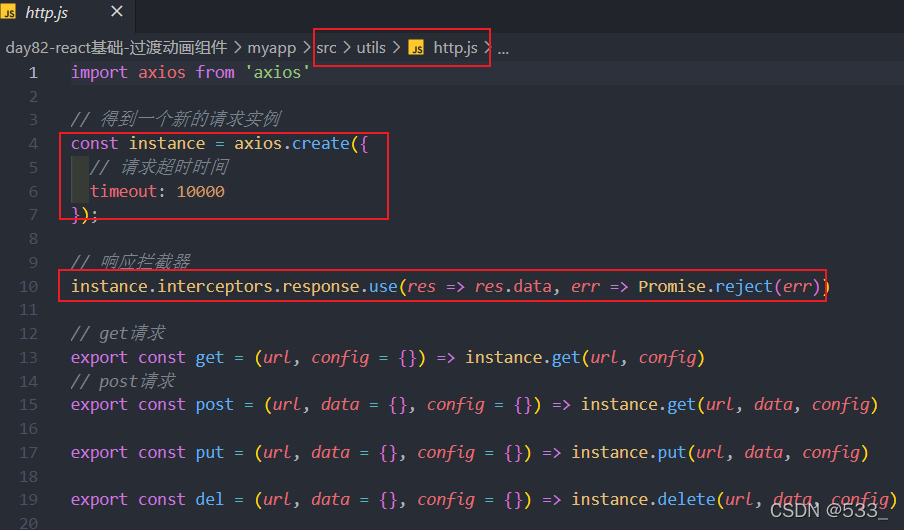Click line number 4 in the gutter
The height and width of the screenshot is (530, 904).
(x=33, y=144)
